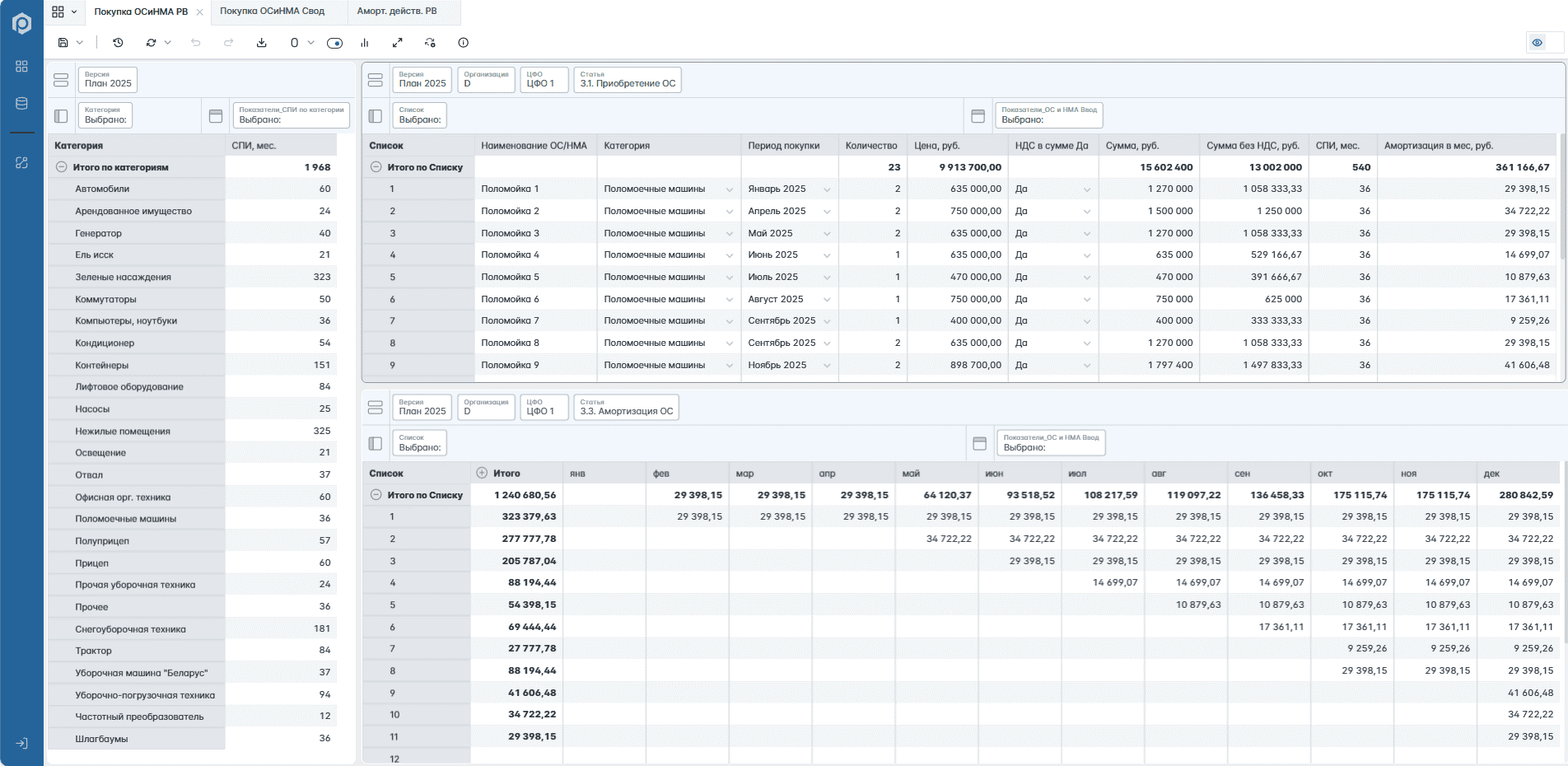The image size is (1568, 766).
Task: Open the decimal digits '0' dropdown
Action: [x=301, y=43]
